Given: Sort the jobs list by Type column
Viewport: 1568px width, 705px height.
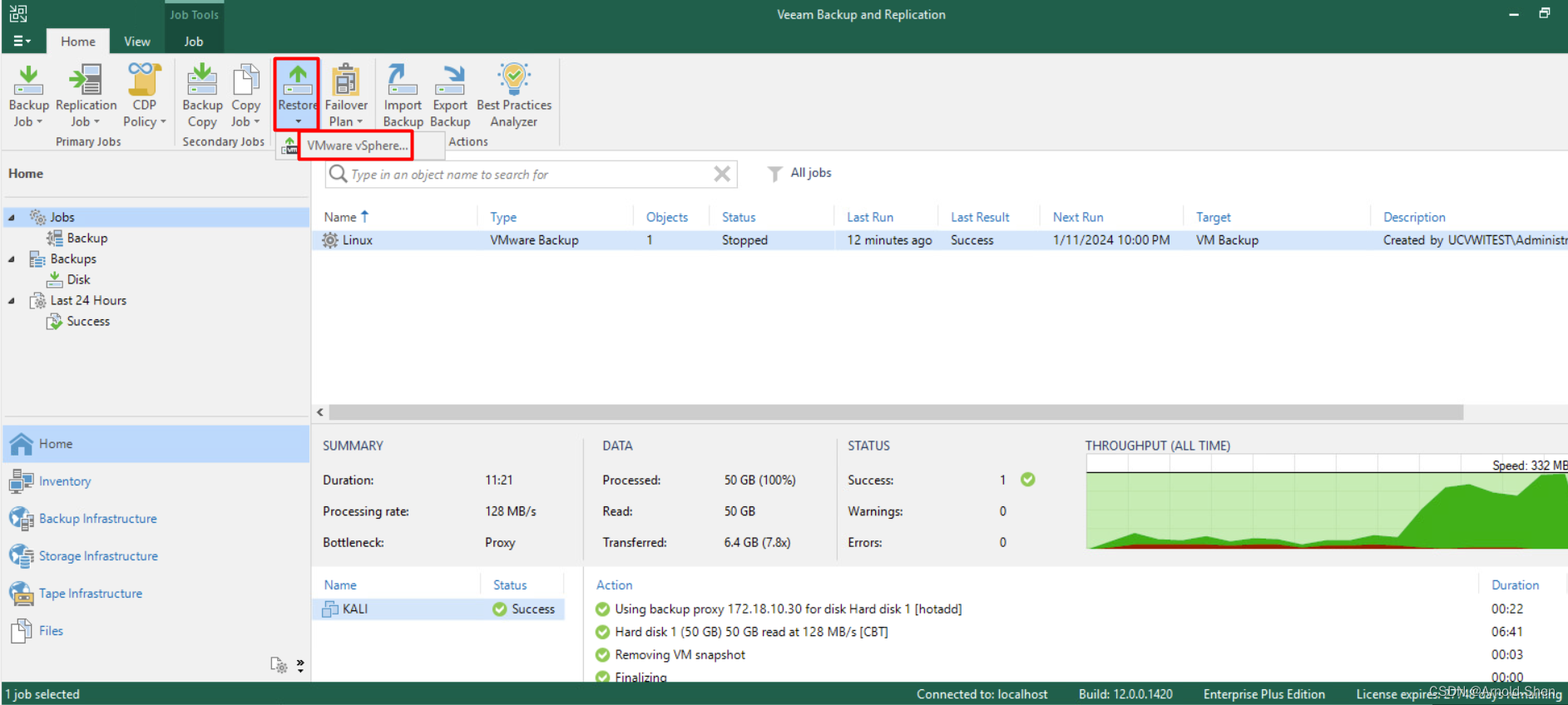Looking at the screenshot, I should click(x=503, y=217).
